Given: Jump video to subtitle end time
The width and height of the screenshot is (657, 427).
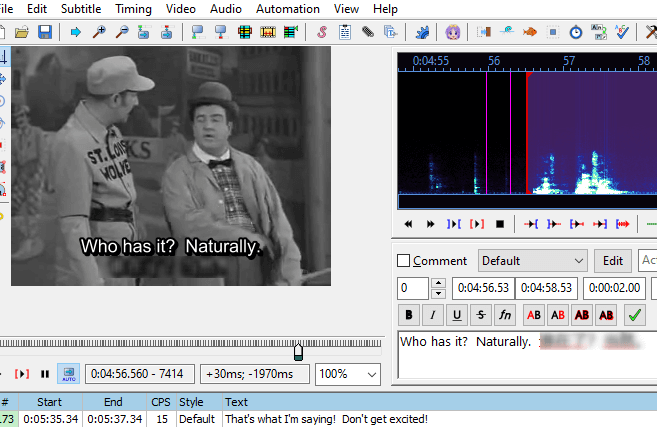Looking at the screenshot, I should coord(167,32).
